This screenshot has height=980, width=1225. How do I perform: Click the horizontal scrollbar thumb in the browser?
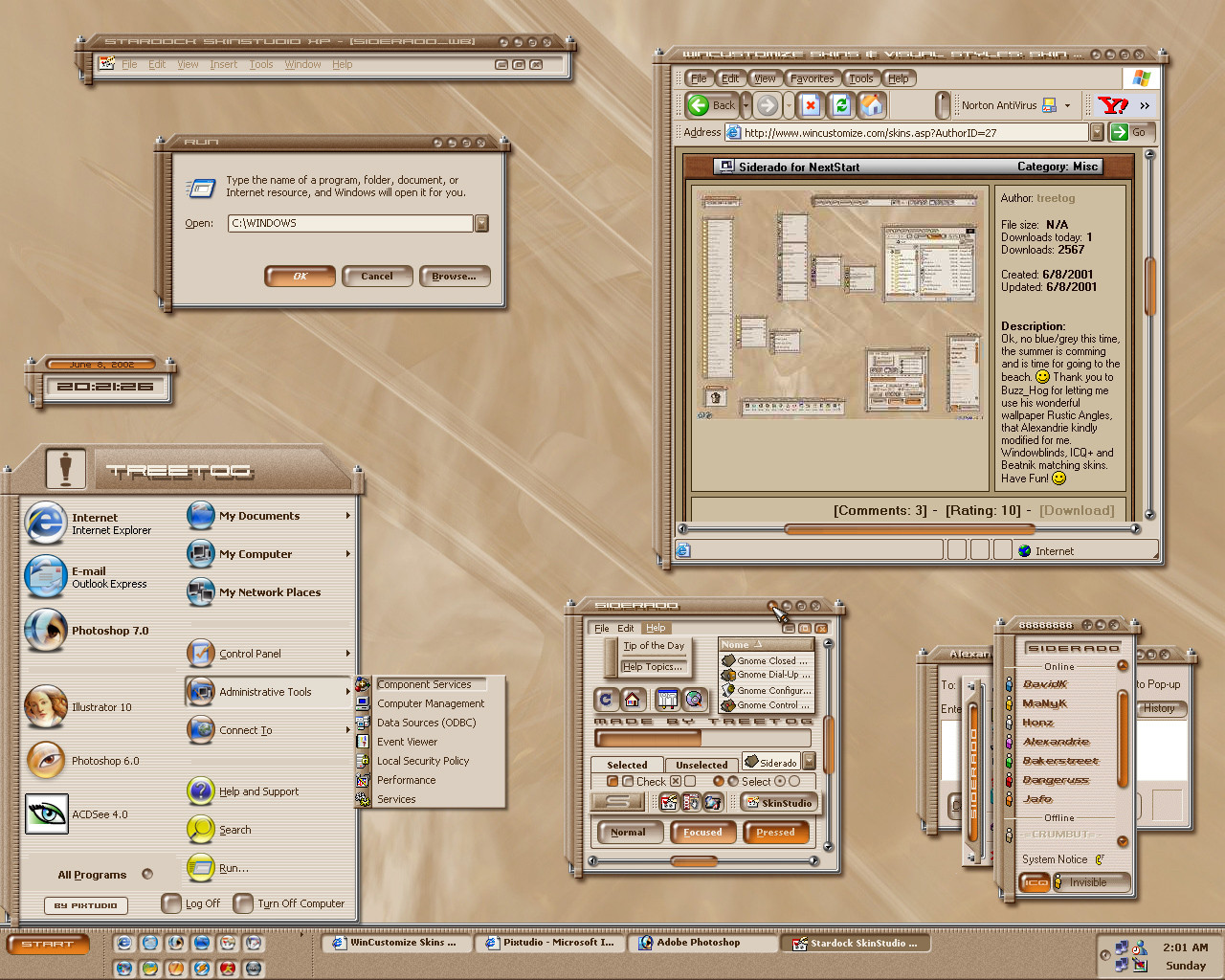click(909, 528)
